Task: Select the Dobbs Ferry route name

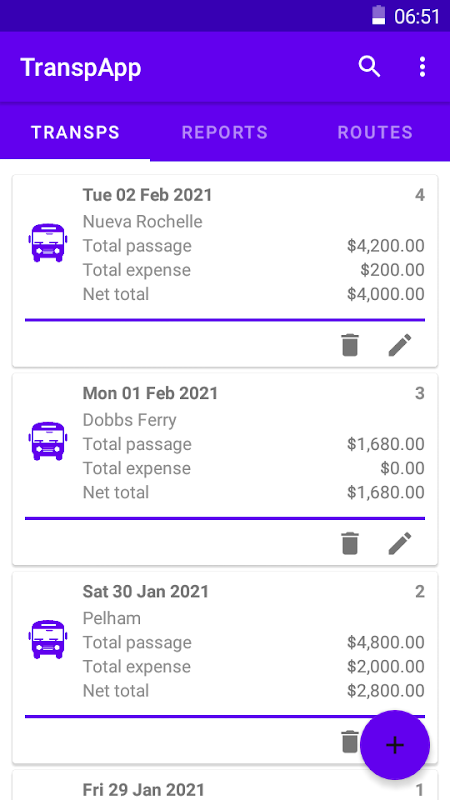Action: tap(130, 420)
